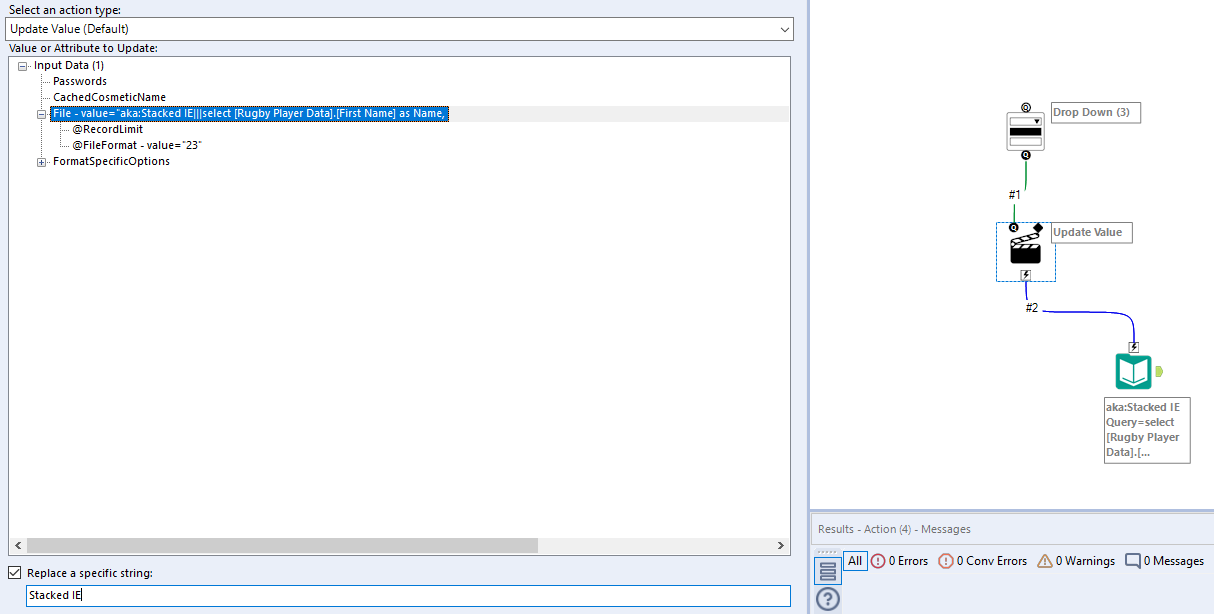Uncheck Replace a specific string
Viewport: 1214px width, 614px height.
(x=14, y=572)
